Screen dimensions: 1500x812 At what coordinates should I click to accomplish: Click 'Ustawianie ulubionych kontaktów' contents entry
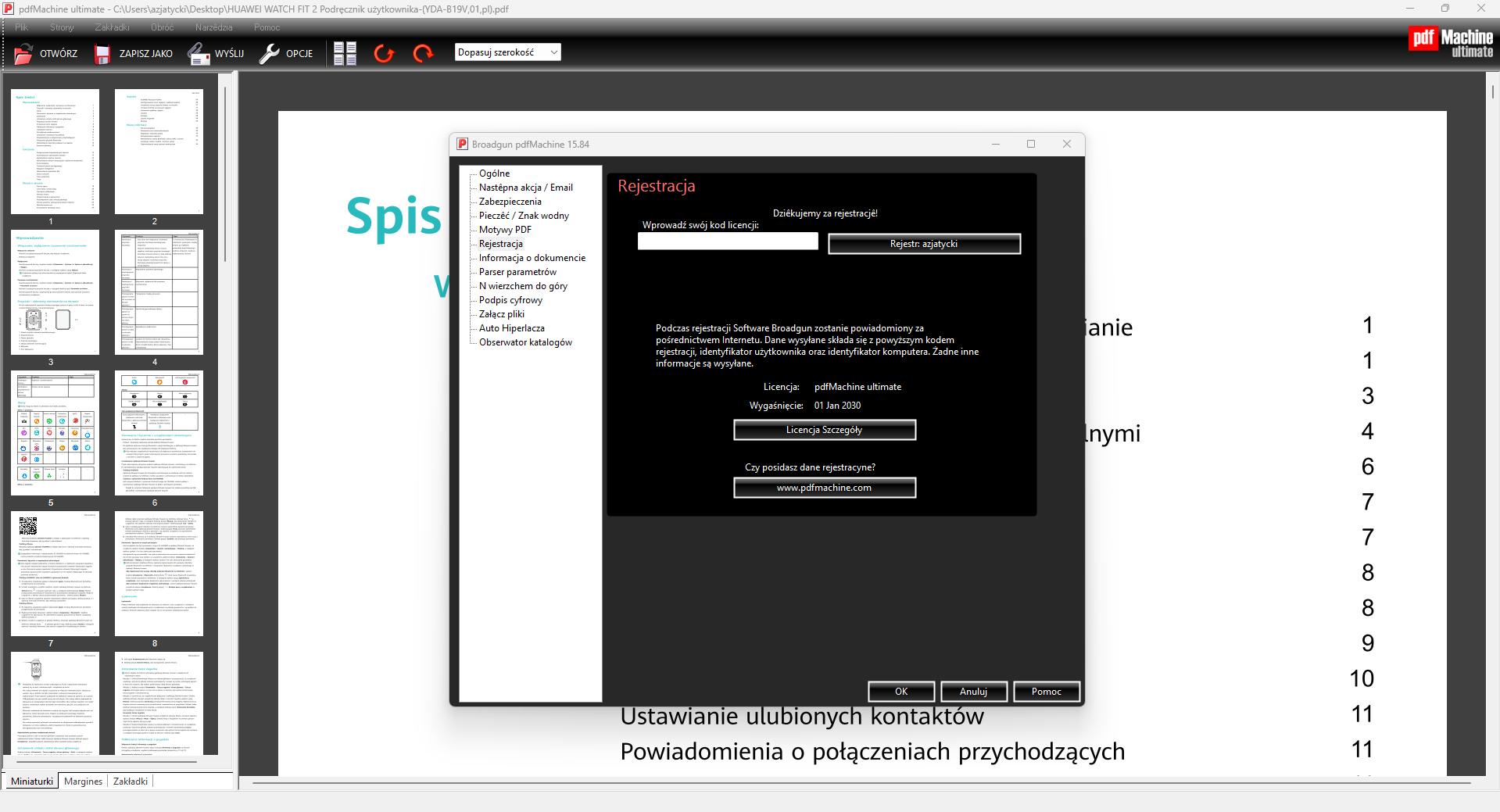(x=802, y=716)
